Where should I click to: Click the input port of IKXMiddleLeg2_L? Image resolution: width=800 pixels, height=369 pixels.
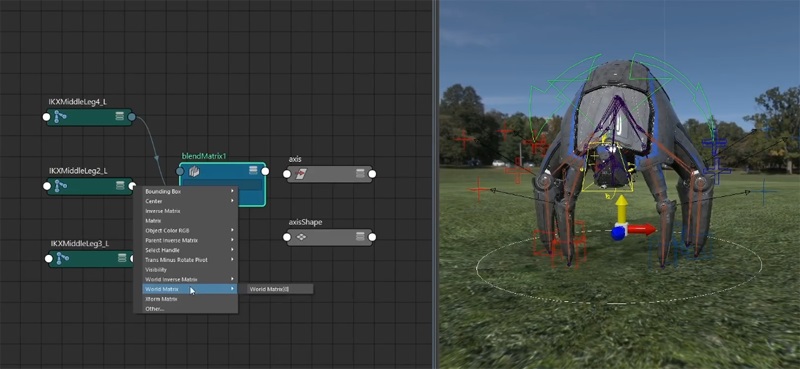click(46, 186)
